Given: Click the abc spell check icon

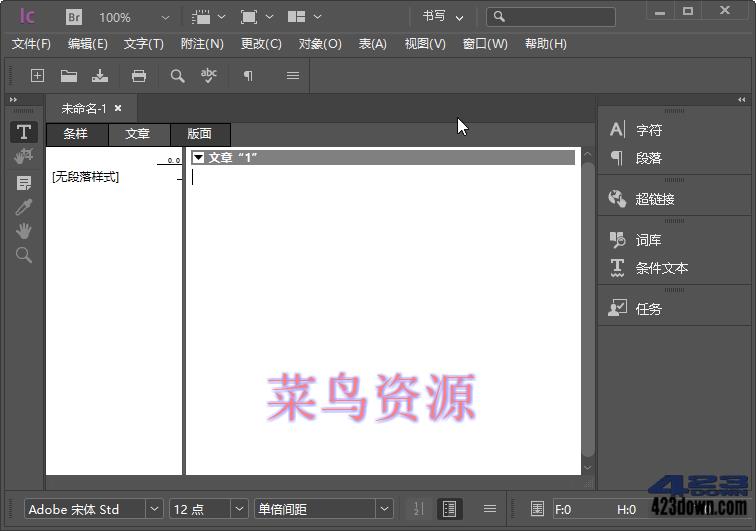Looking at the screenshot, I should (x=208, y=76).
